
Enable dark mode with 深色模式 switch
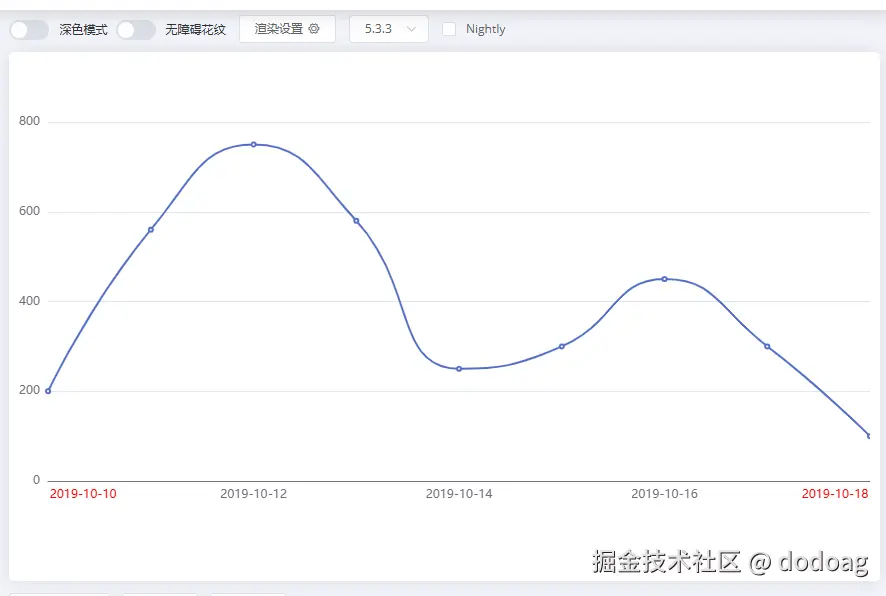pyautogui.click(x=27, y=29)
